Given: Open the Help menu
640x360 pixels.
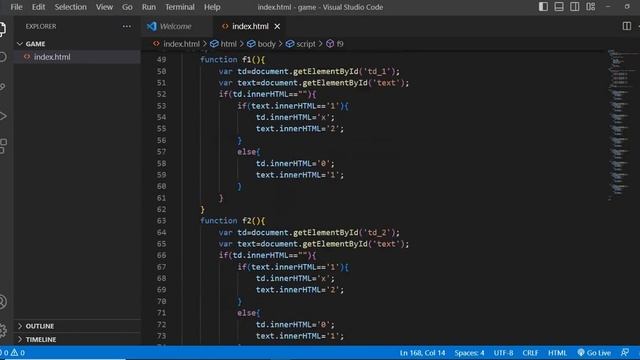Looking at the screenshot, I should tap(212, 7).
